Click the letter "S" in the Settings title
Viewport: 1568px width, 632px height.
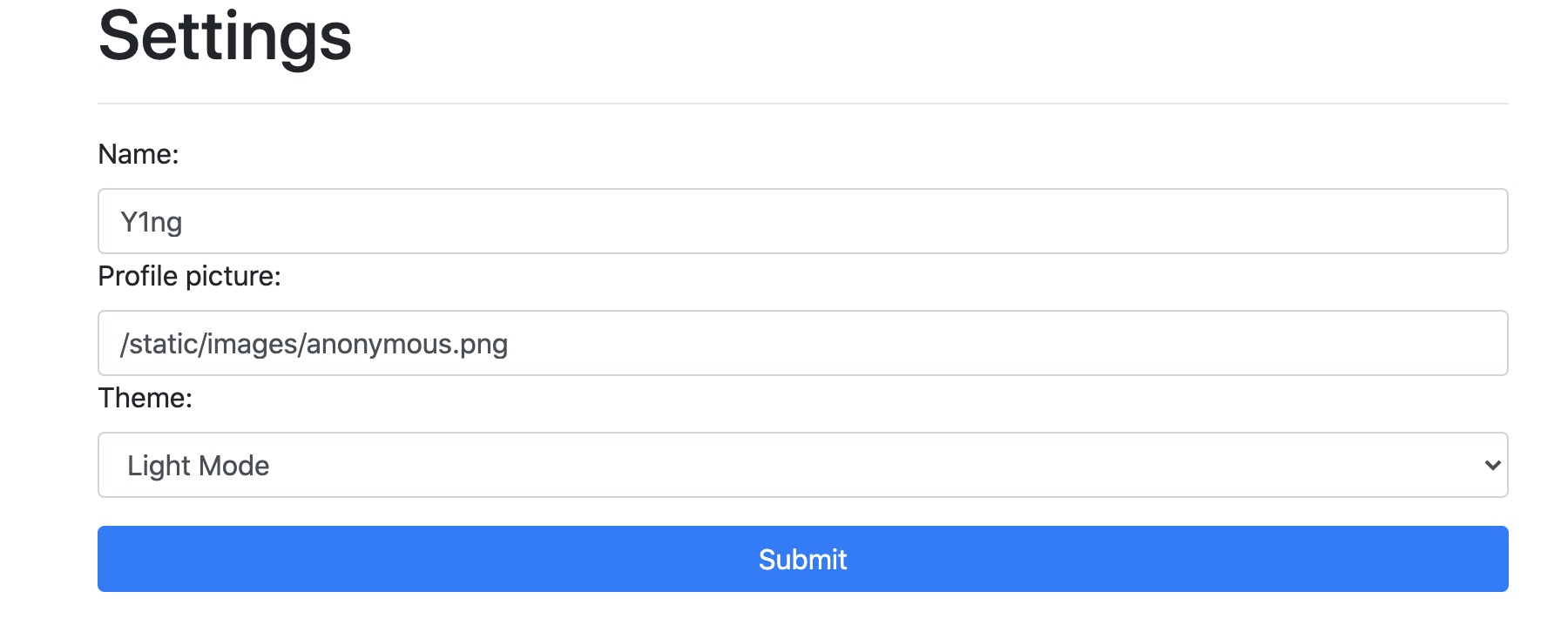coord(121,37)
